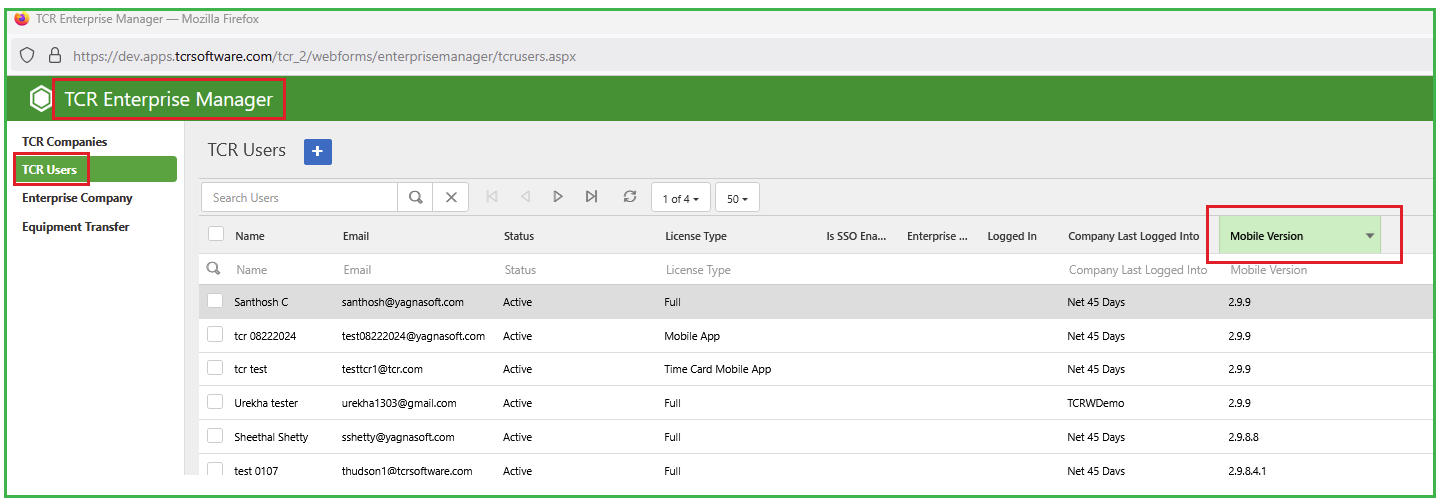Image resolution: width=1438 pixels, height=500 pixels.
Task: Click the Enterprise column header
Action: click(x=937, y=236)
